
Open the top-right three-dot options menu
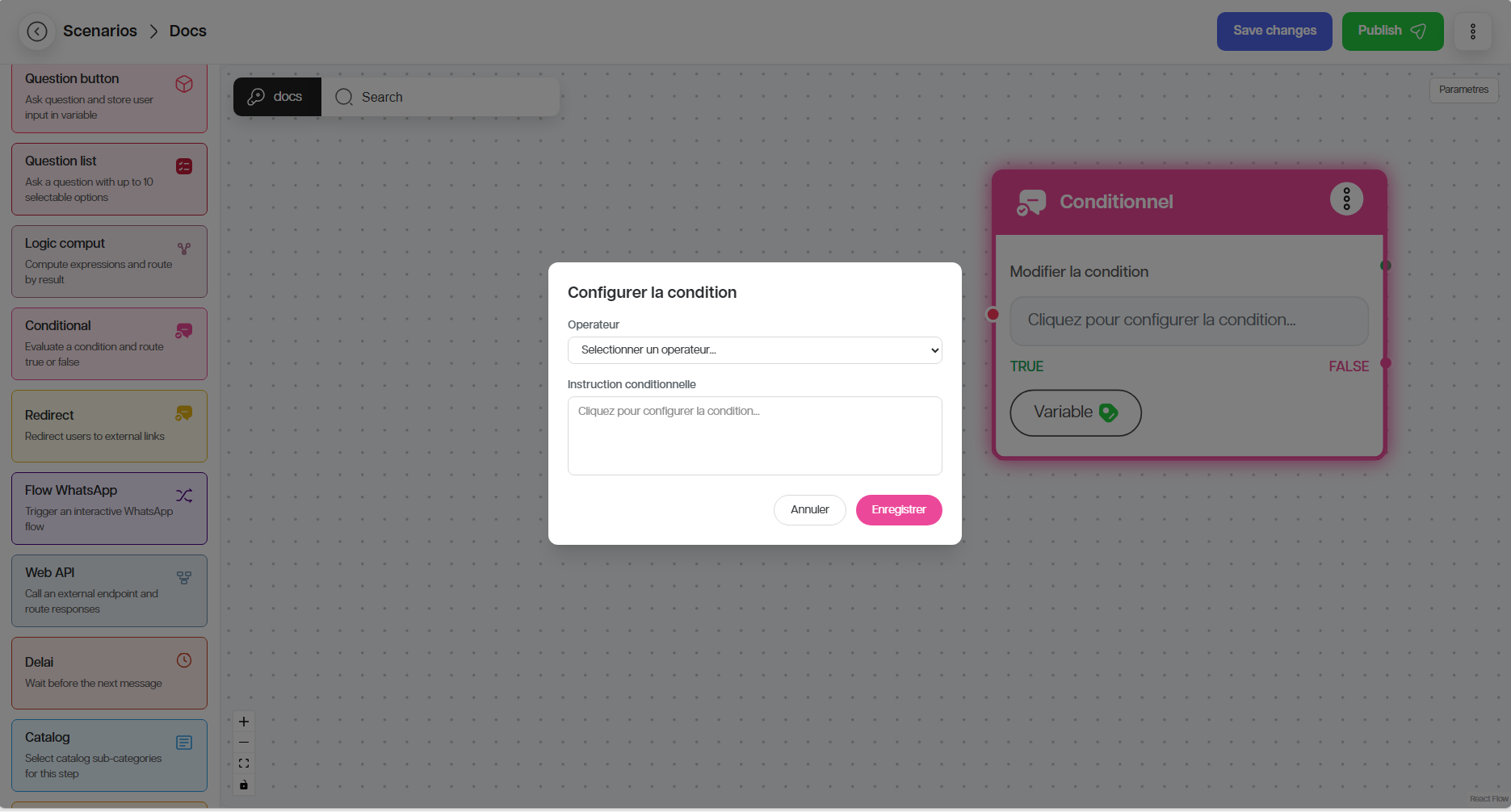pyautogui.click(x=1472, y=31)
